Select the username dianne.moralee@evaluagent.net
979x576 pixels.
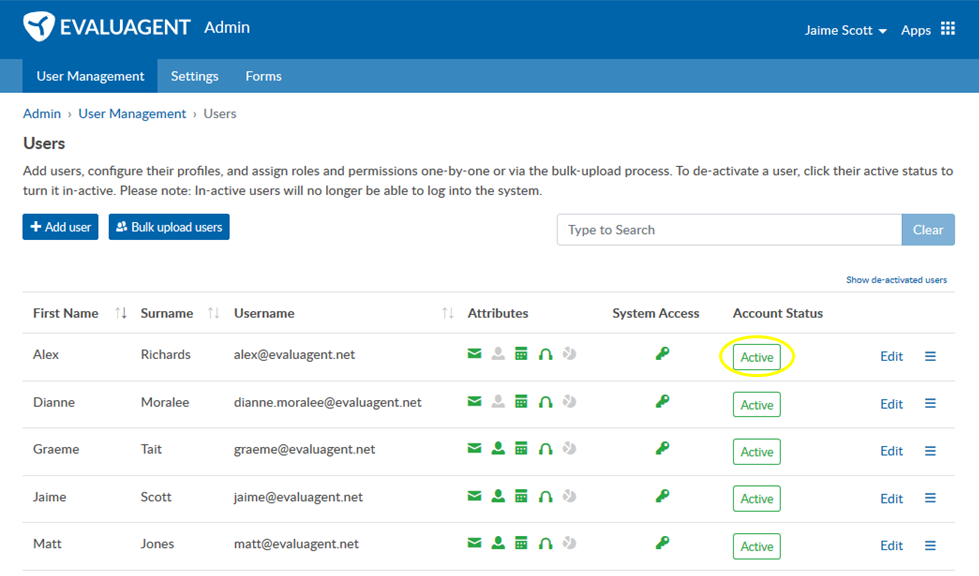[x=328, y=403]
